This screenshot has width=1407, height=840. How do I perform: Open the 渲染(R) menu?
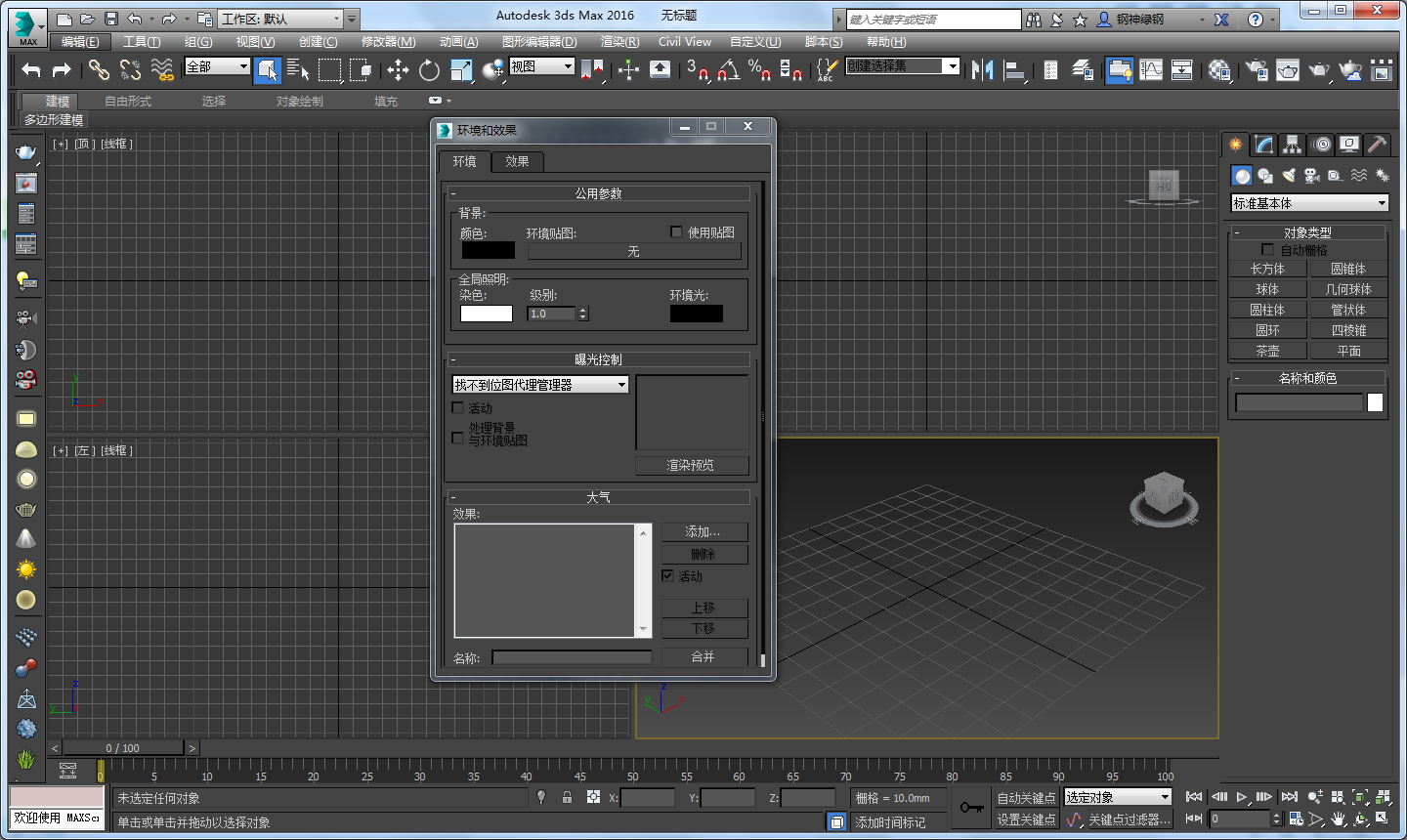click(619, 42)
